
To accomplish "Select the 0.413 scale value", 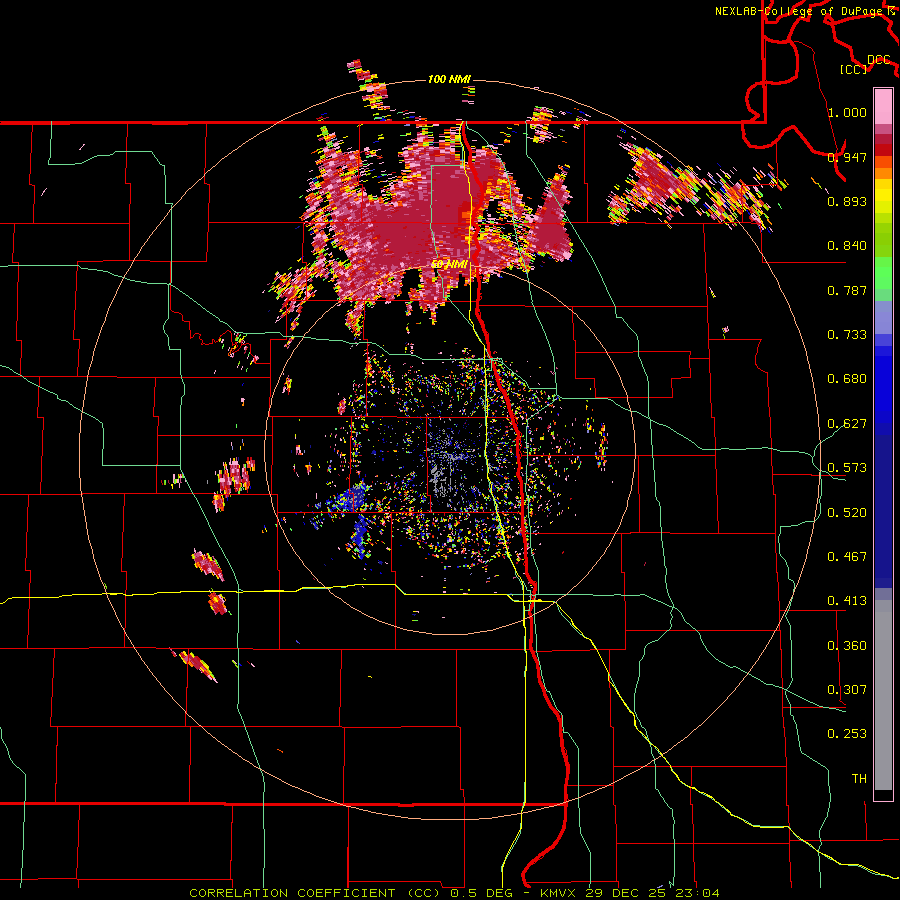I will coord(847,601).
